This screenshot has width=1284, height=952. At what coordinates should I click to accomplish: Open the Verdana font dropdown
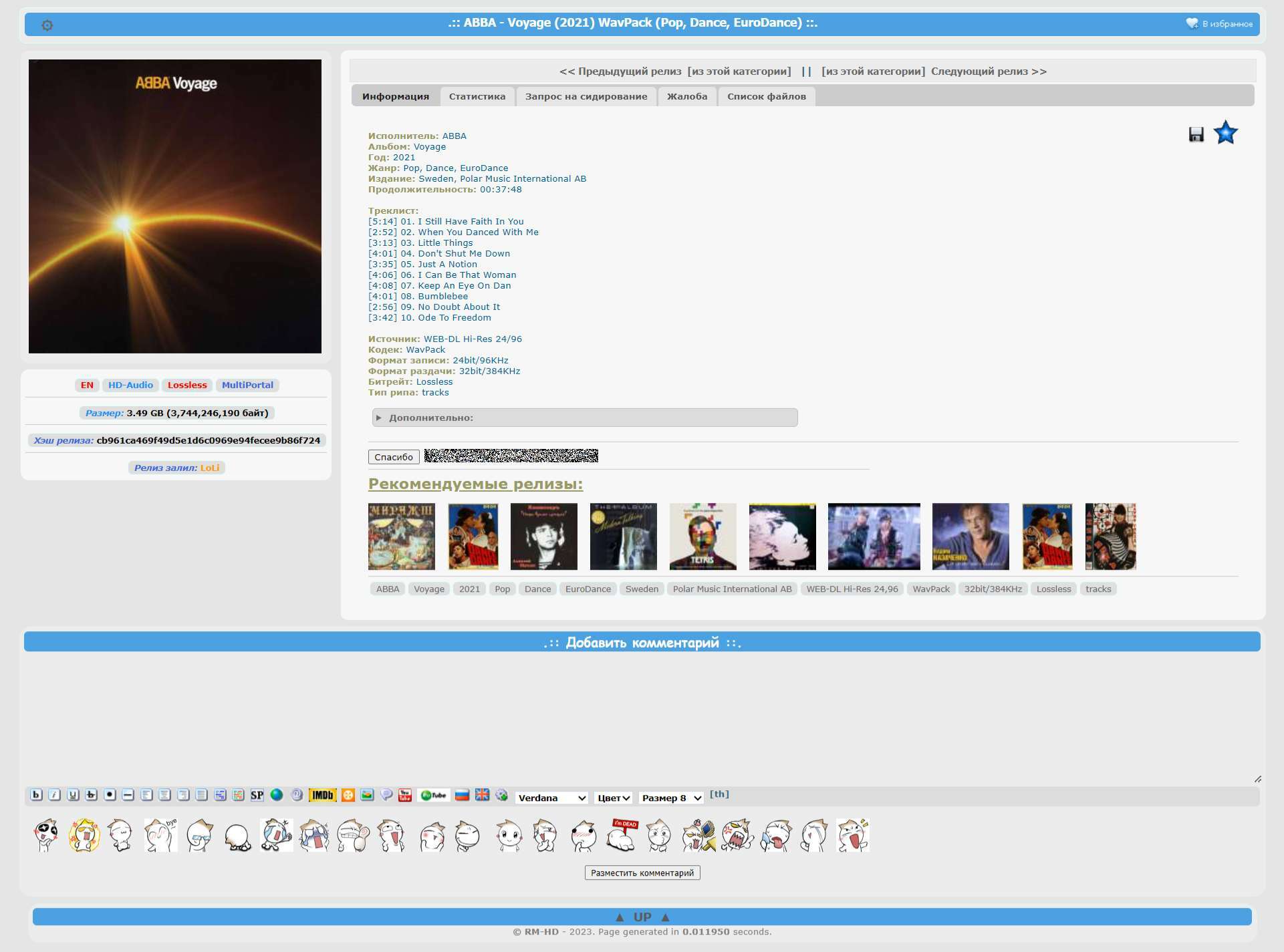tap(551, 798)
